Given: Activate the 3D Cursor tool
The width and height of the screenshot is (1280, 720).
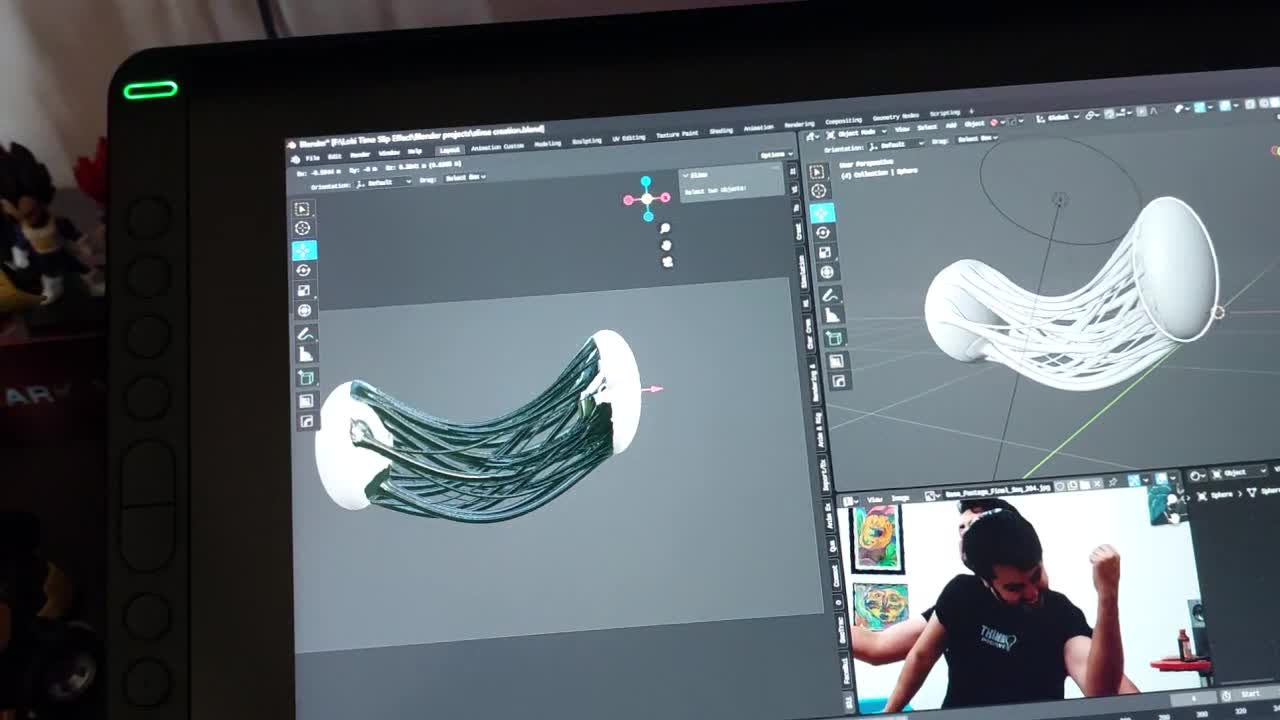Looking at the screenshot, I should coord(305,229).
